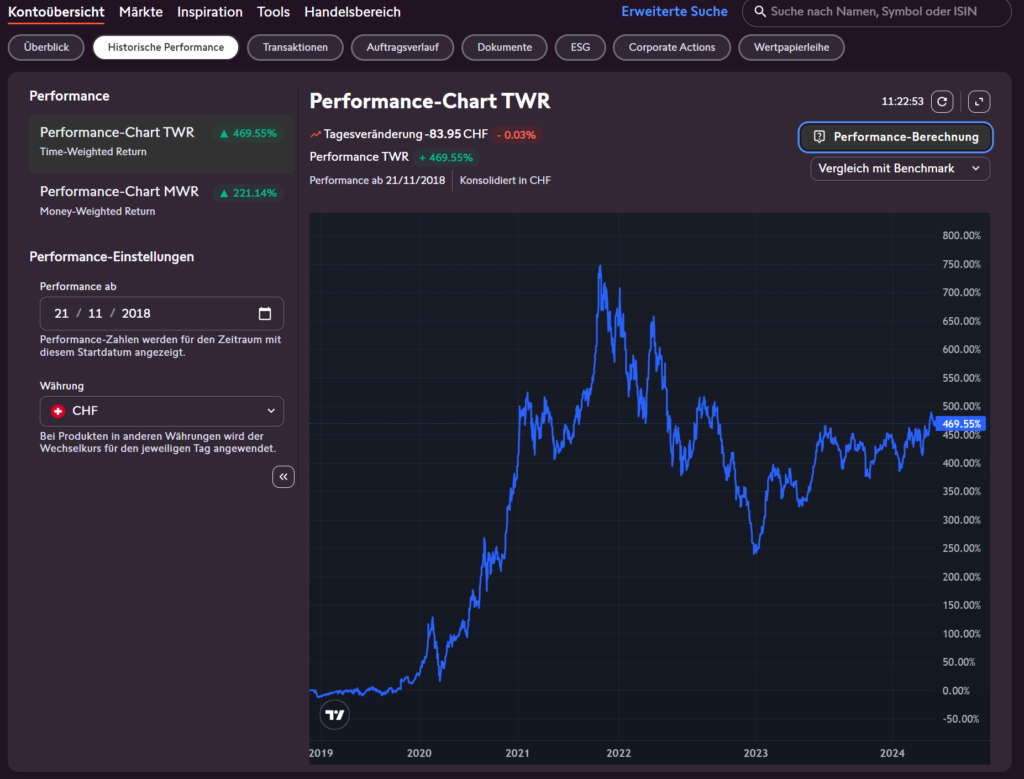The image size is (1024, 779).
Task: Click the 469.55% price marker label
Action: pos(960,424)
